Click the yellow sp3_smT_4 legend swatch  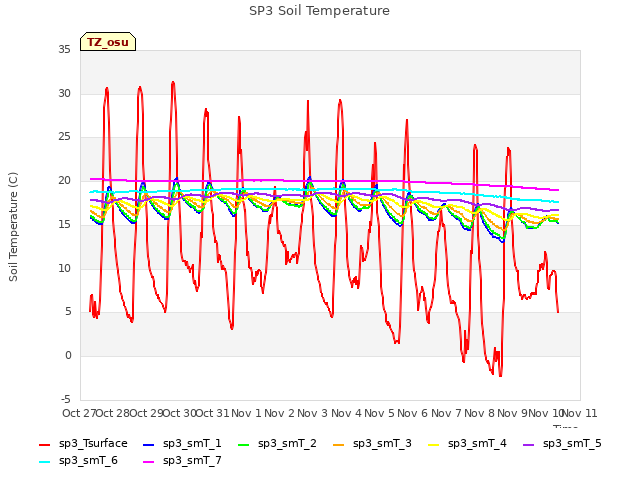point(433,444)
